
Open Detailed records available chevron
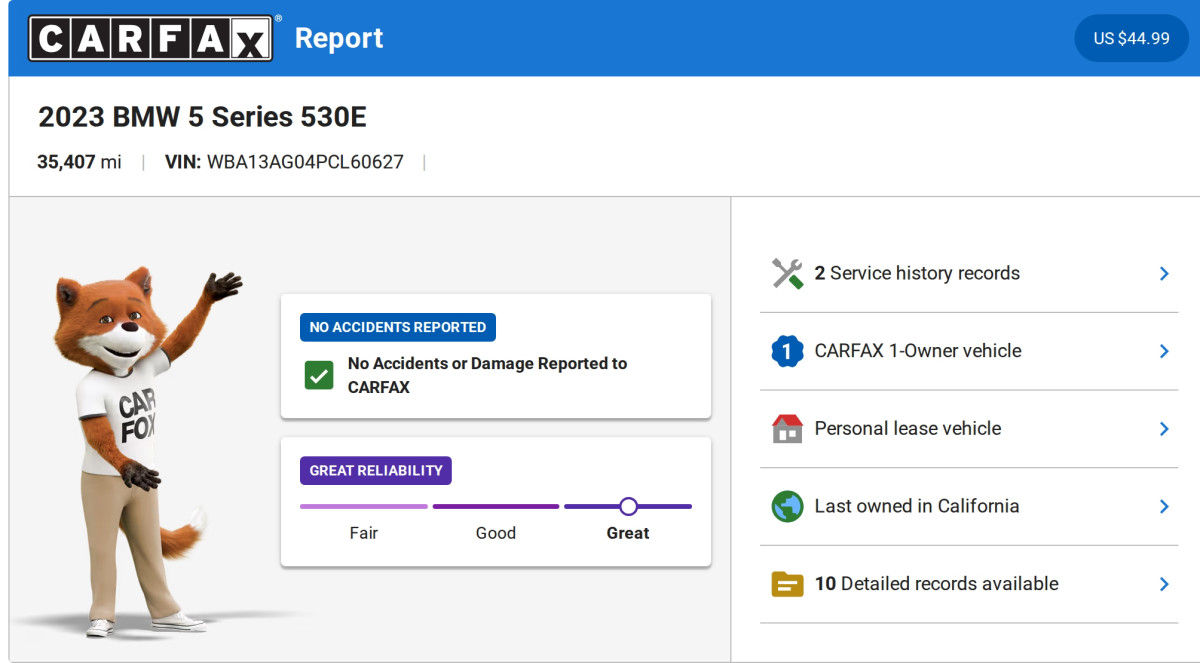pos(1163,584)
